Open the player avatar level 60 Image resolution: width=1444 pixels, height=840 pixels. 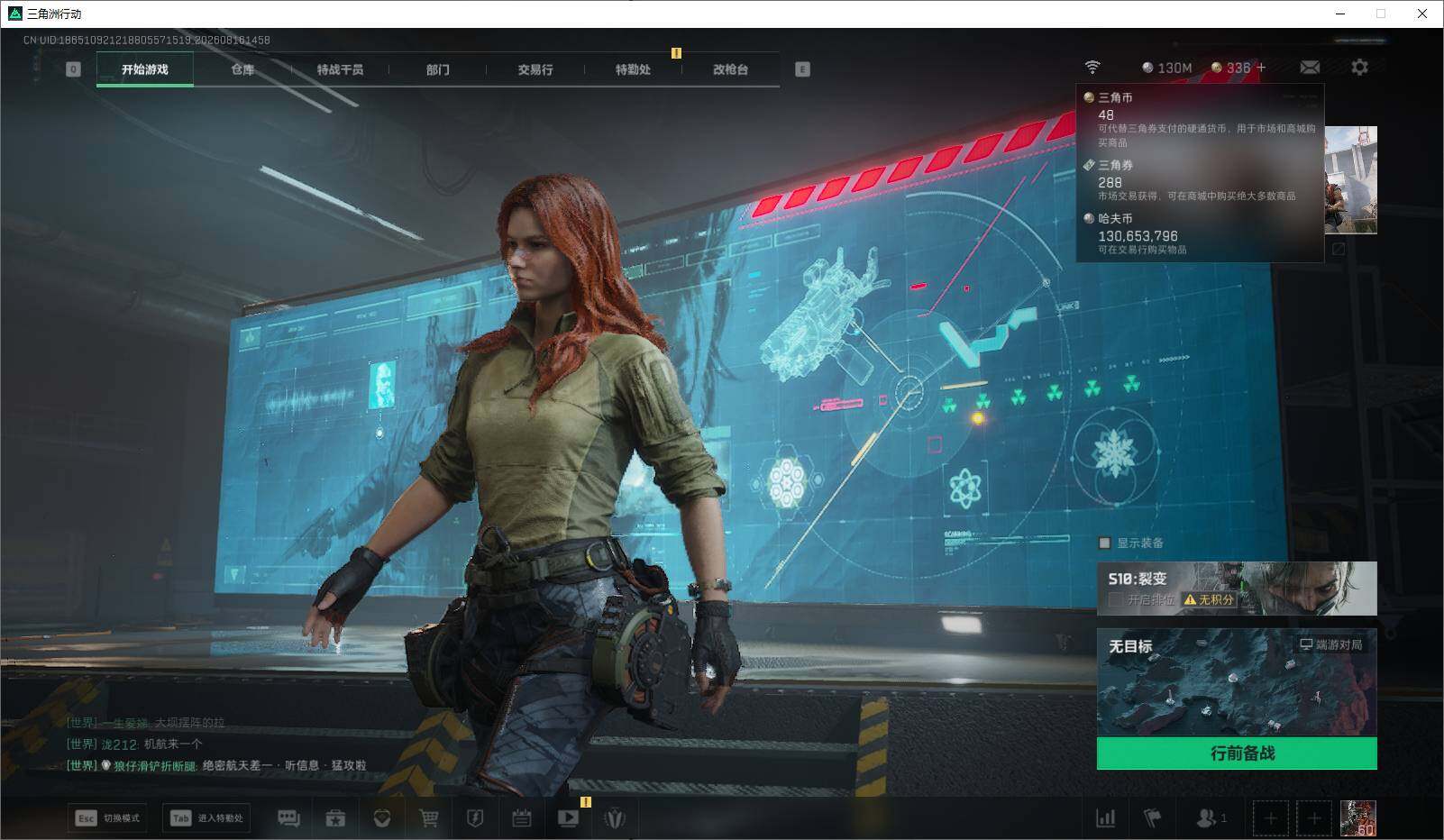coord(1357,818)
